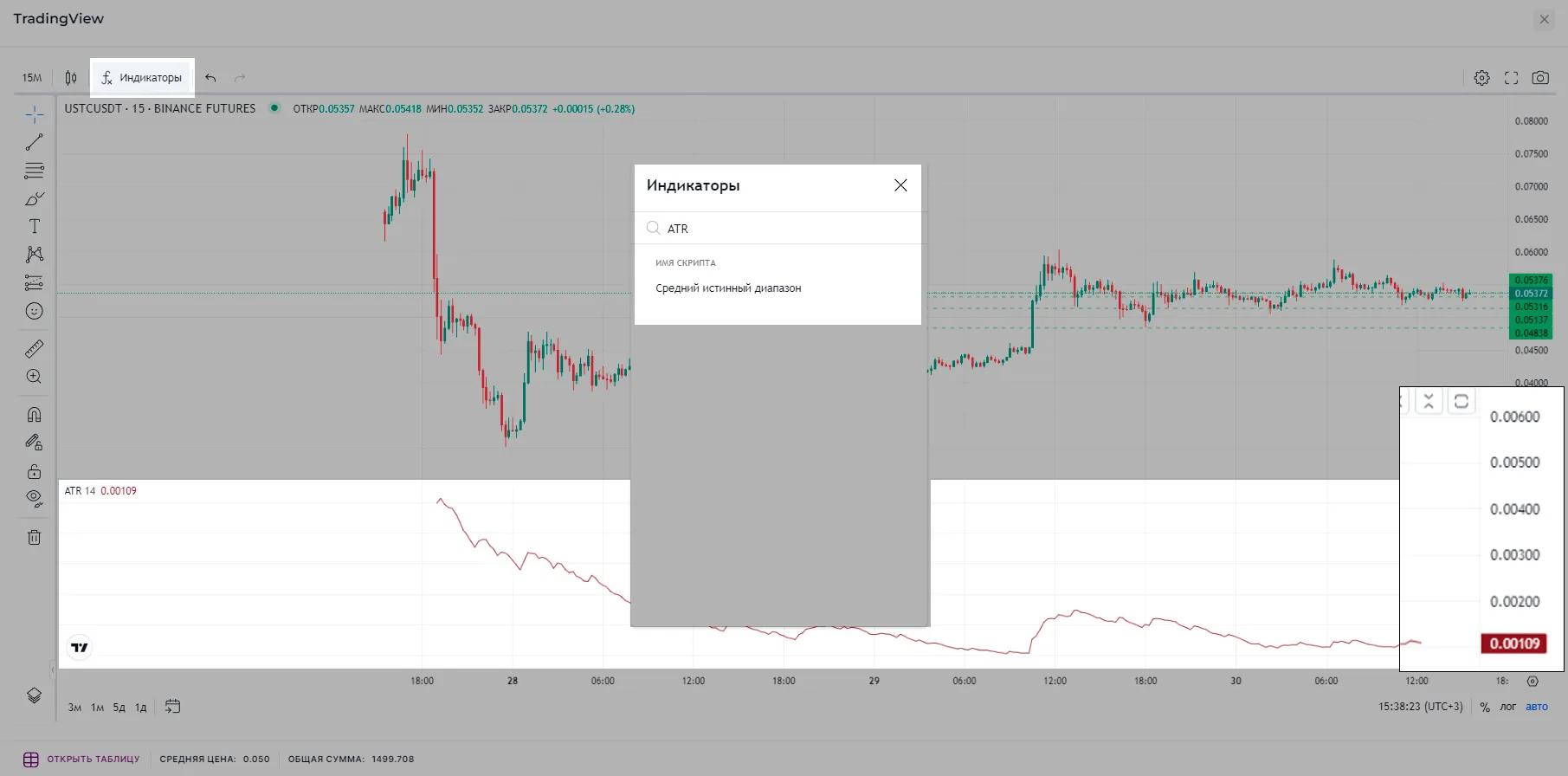Toggle lock all drawings
The height and width of the screenshot is (776, 1568).
point(35,471)
